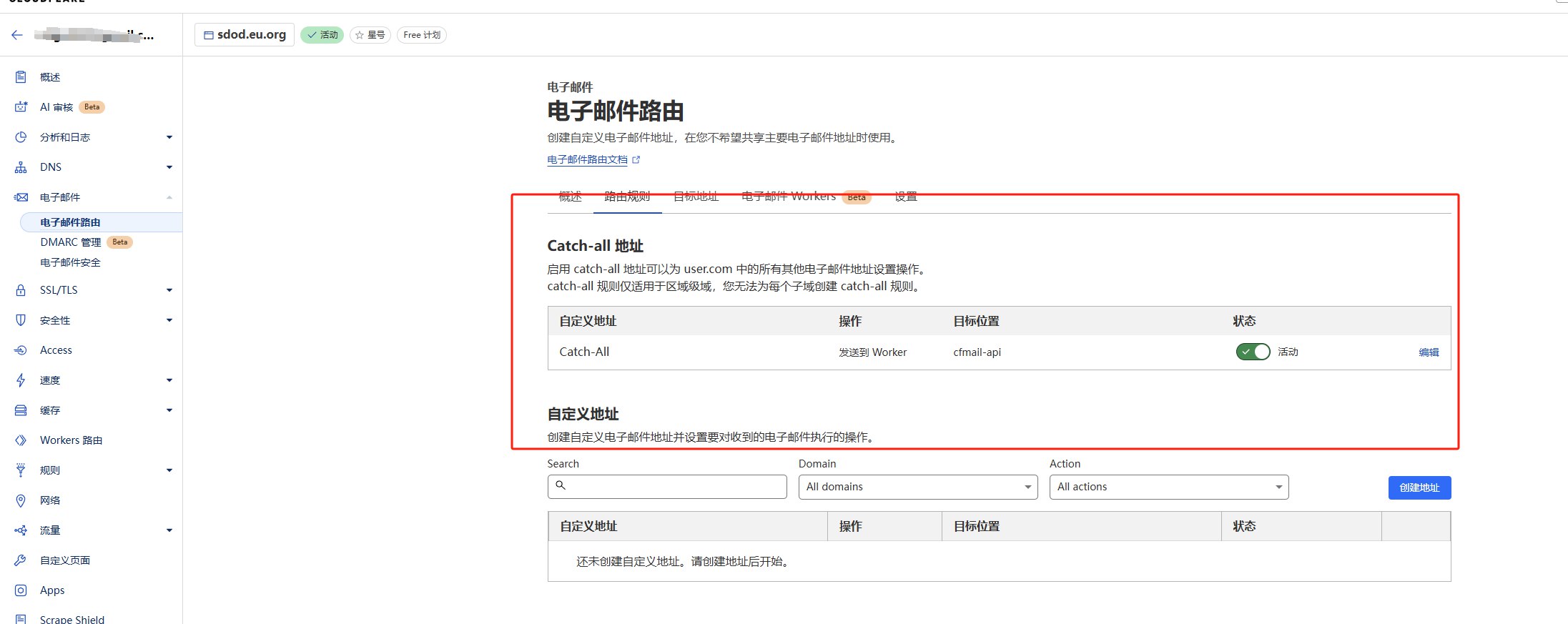Expand the 规则 menu arrow
The width and height of the screenshot is (1568, 624).
(169, 470)
